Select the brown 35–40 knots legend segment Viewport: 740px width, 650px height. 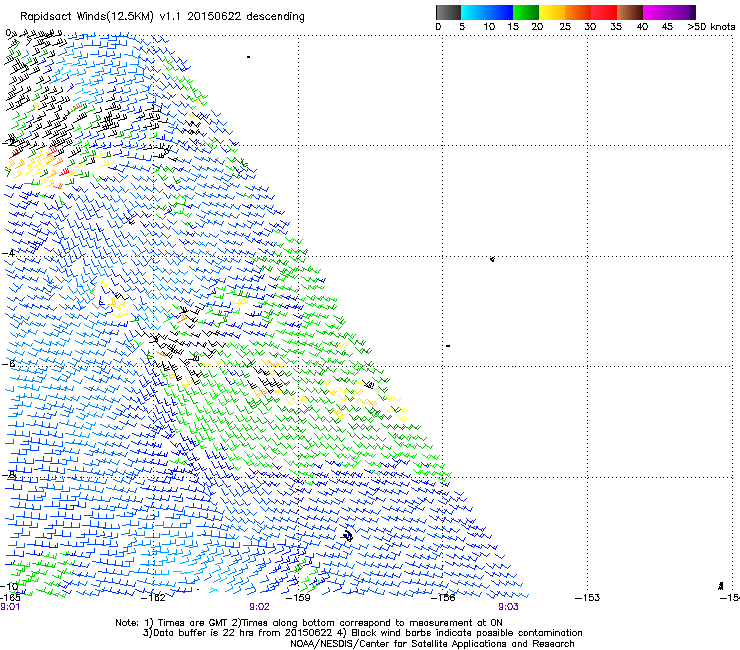tap(630, 12)
